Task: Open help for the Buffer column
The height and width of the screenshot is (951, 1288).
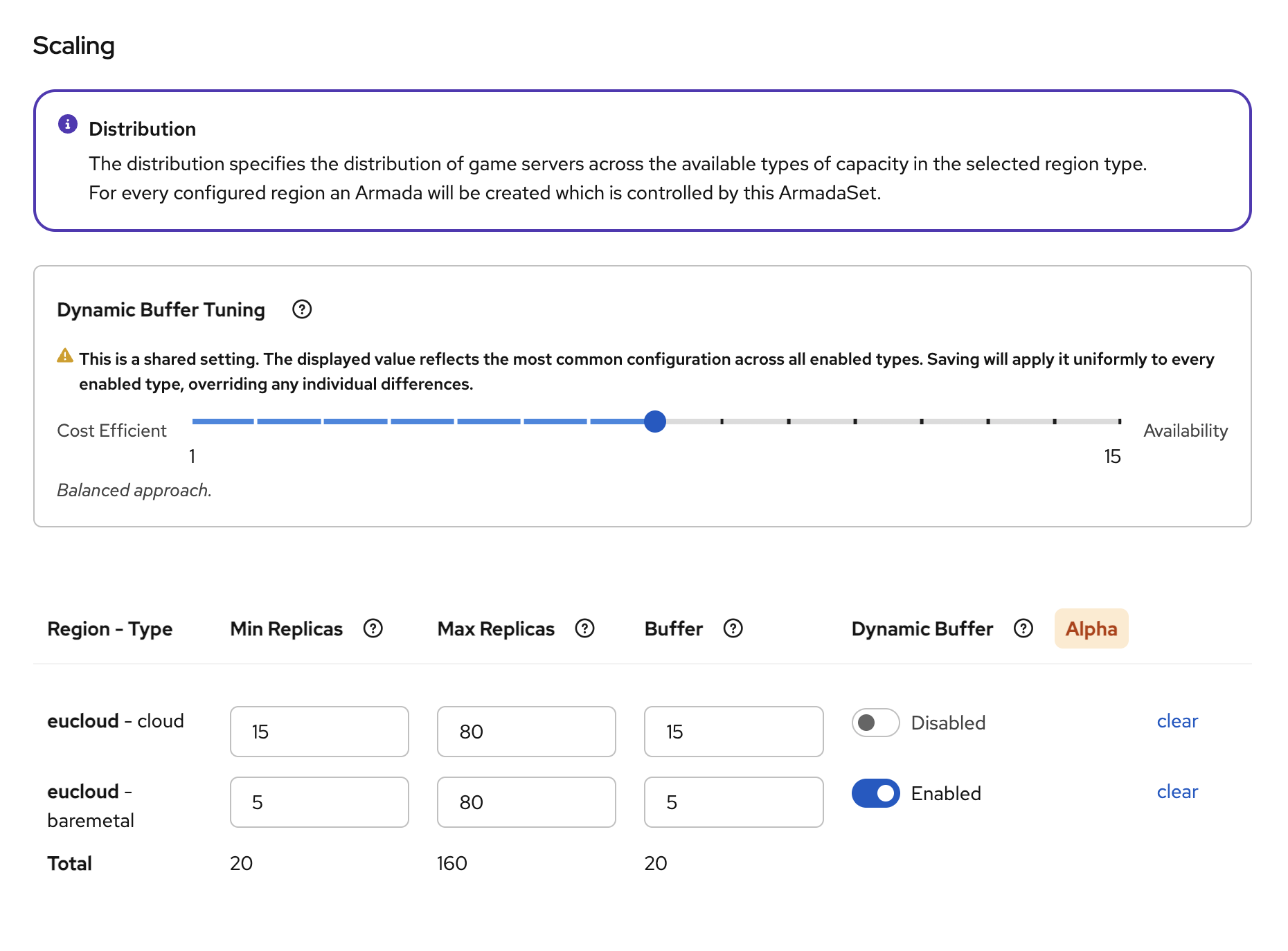Action: (x=733, y=628)
